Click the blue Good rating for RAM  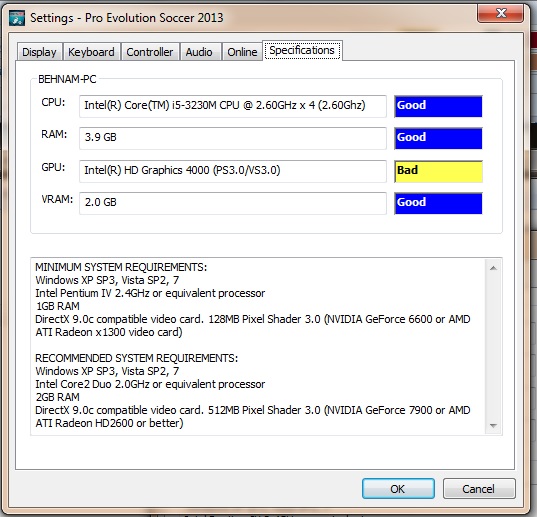pos(438,138)
